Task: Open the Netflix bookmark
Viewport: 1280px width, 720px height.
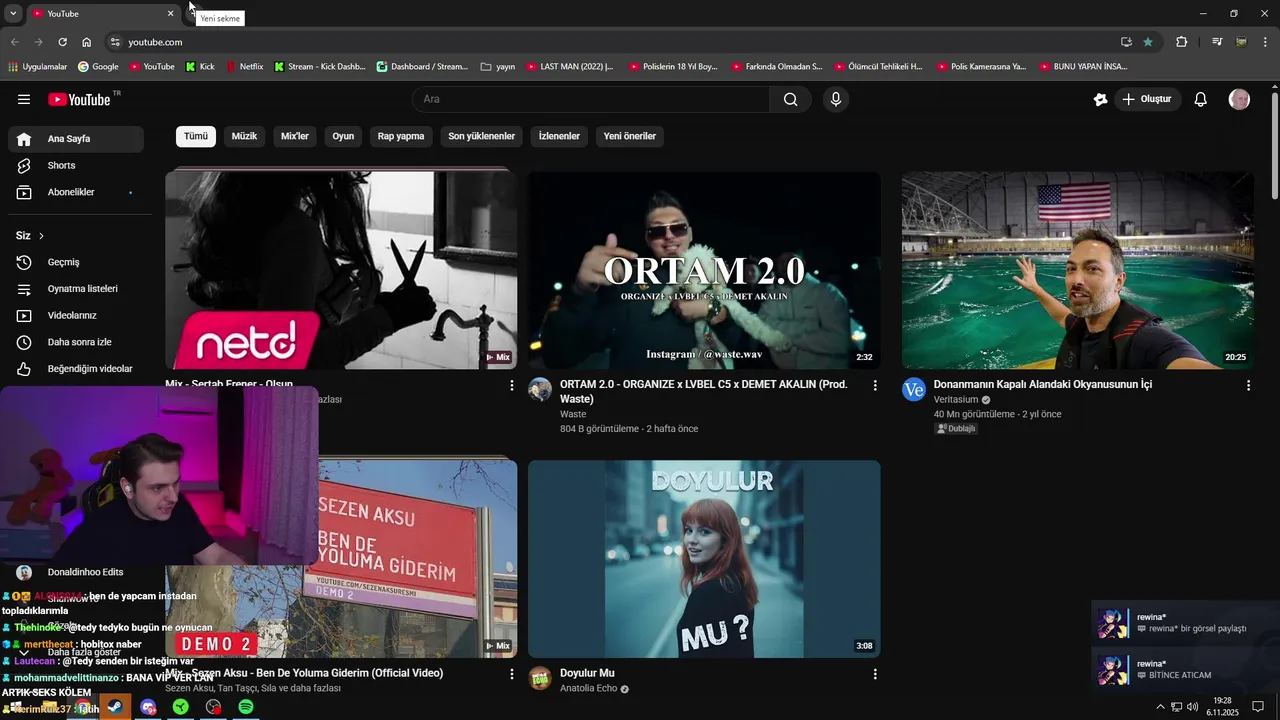Action: pos(244,67)
